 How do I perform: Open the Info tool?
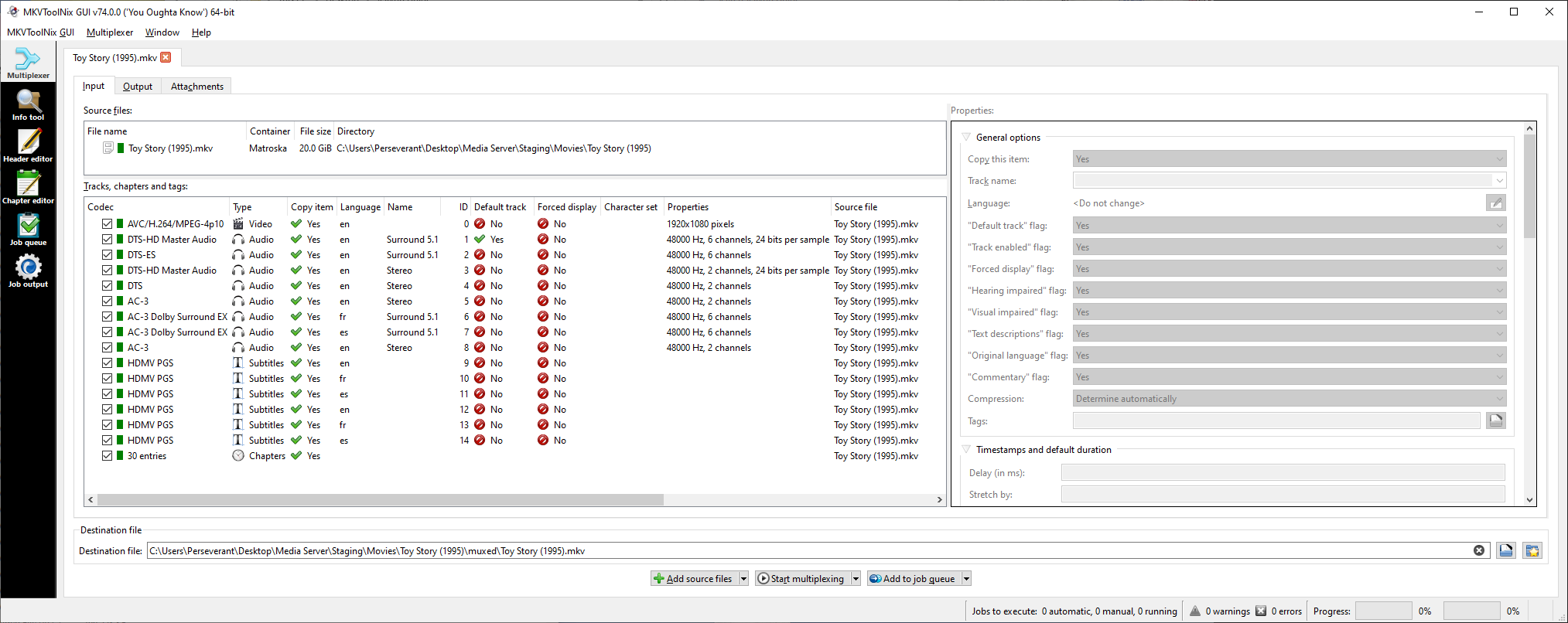[x=28, y=104]
